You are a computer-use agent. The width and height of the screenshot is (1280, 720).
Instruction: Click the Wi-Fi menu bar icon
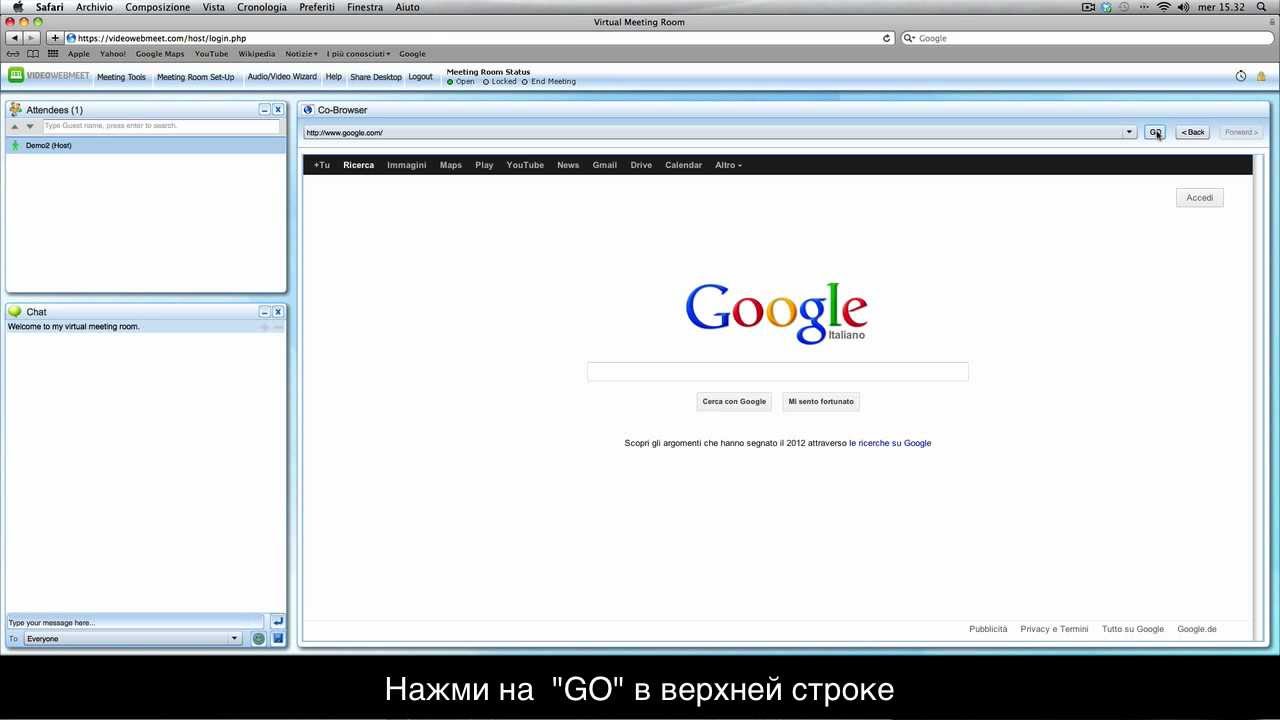(x=1164, y=7)
